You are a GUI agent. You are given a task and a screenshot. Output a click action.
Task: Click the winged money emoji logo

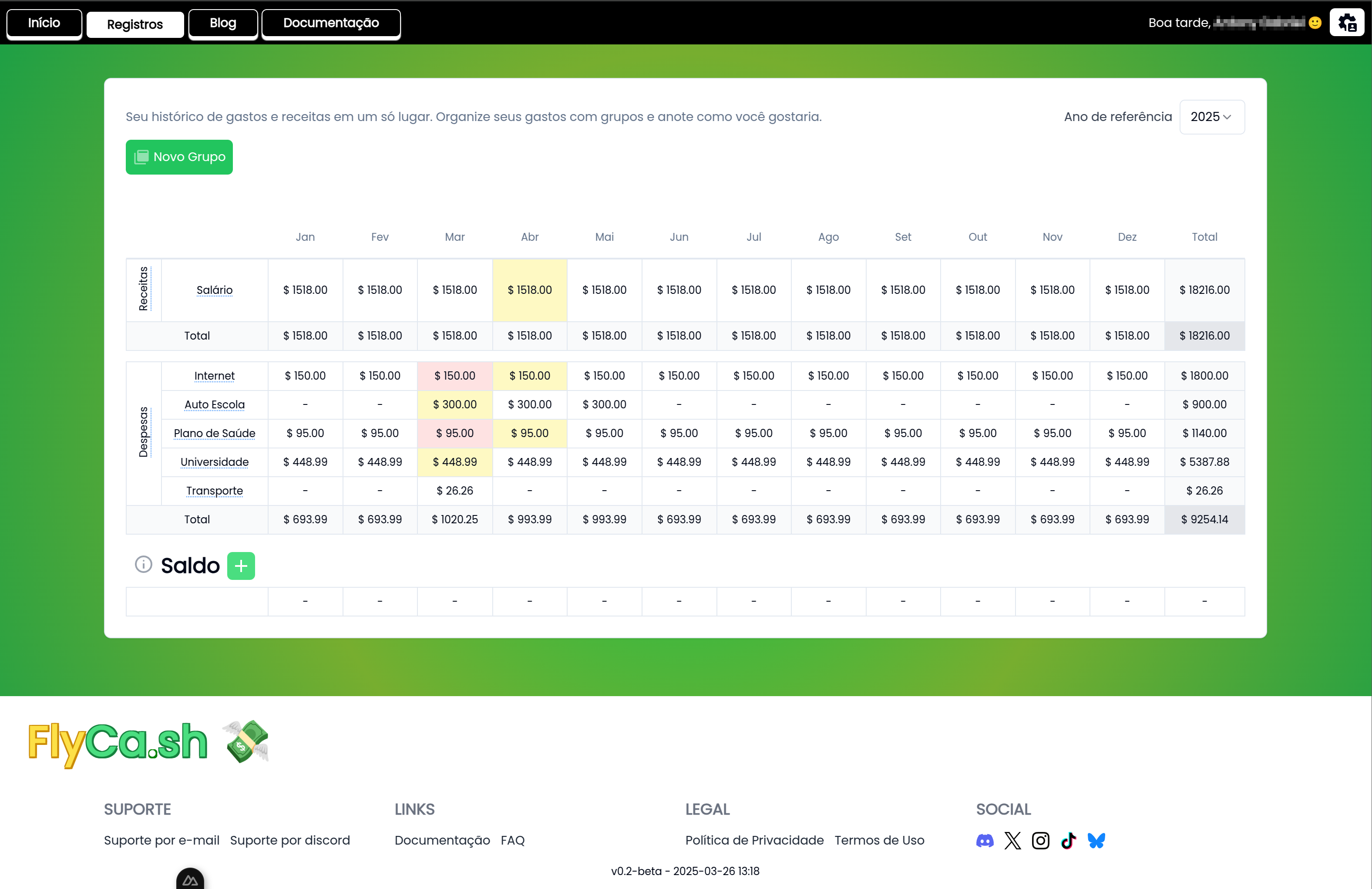click(x=246, y=741)
